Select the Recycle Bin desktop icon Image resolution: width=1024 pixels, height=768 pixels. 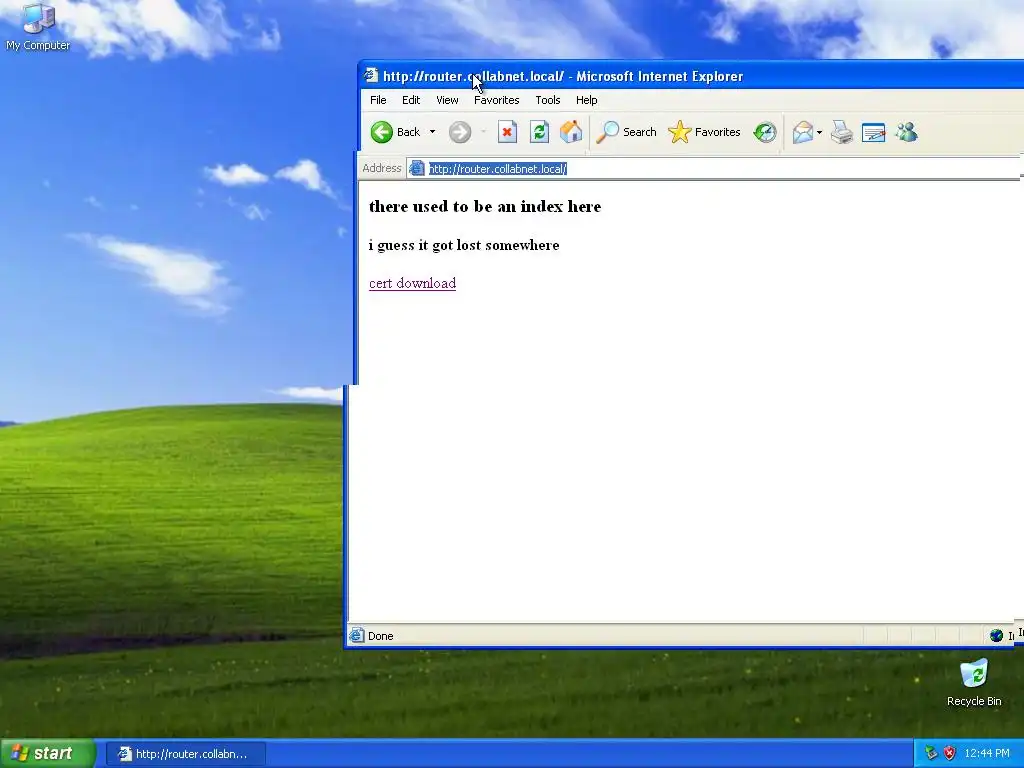point(974,682)
